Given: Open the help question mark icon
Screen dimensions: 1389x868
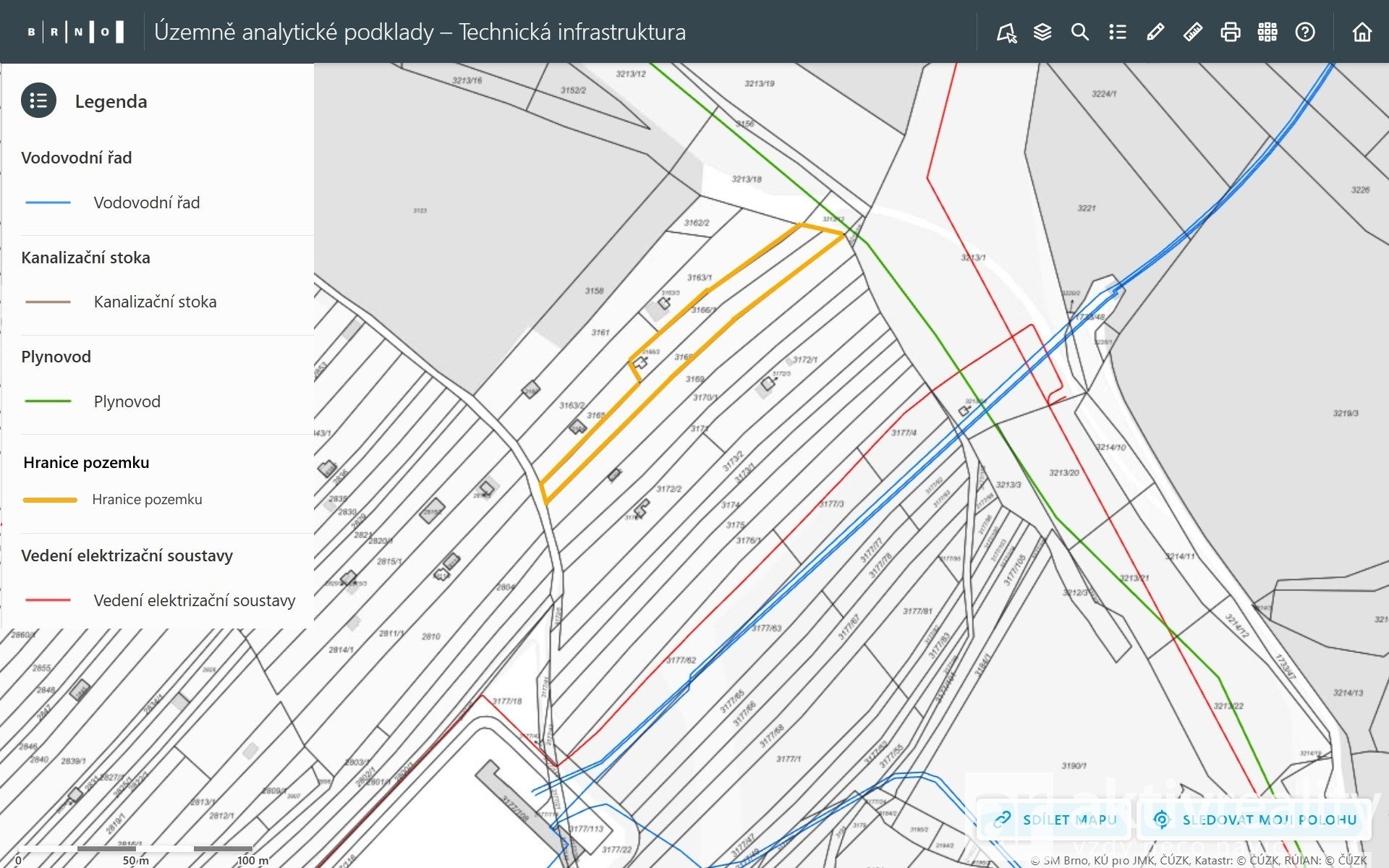Looking at the screenshot, I should point(1305,33).
